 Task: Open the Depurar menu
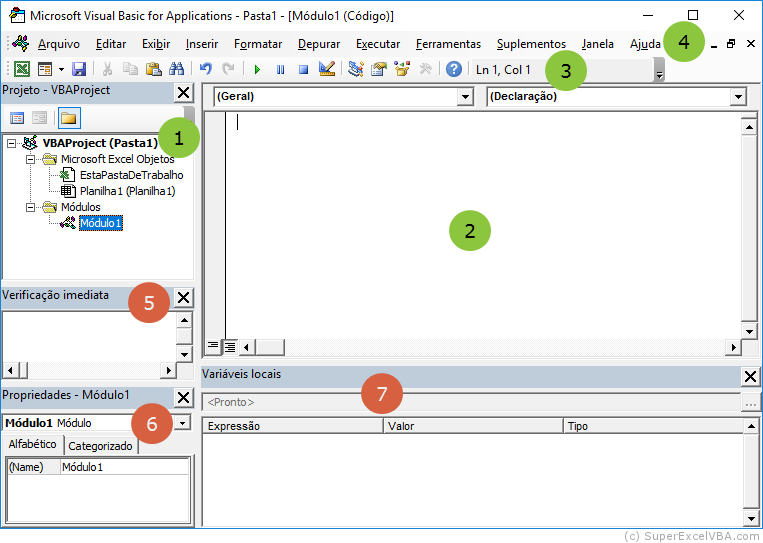click(x=319, y=44)
